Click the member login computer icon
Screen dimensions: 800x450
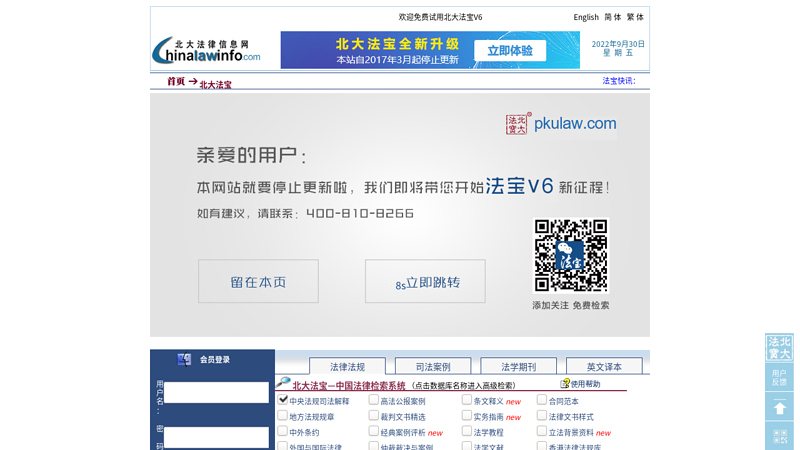[184, 360]
